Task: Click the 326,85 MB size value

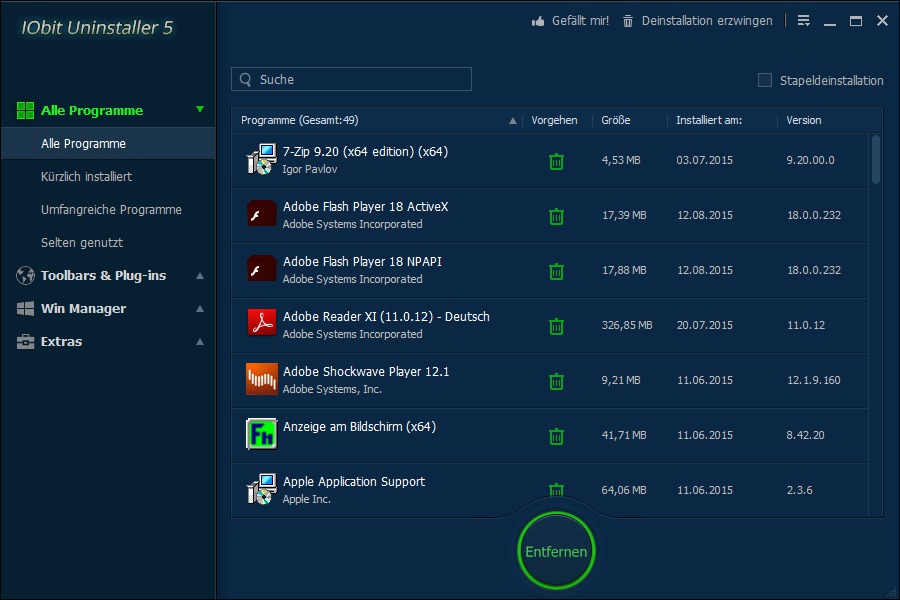Action: point(627,325)
